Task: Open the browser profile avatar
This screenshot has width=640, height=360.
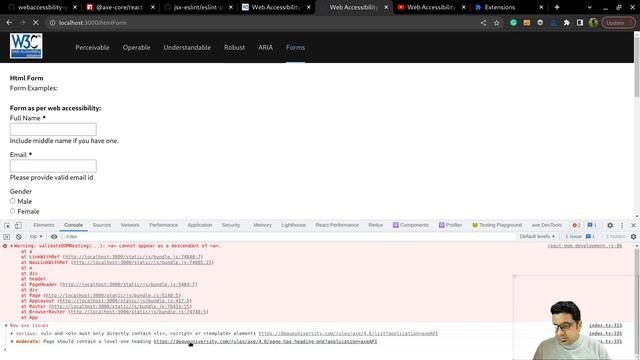Action: [x=593, y=23]
